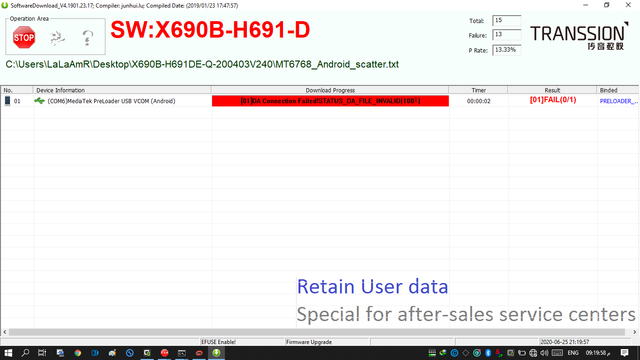The image size is (640, 360).
Task: Open Task View on the taskbar
Action: click(42, 353)
